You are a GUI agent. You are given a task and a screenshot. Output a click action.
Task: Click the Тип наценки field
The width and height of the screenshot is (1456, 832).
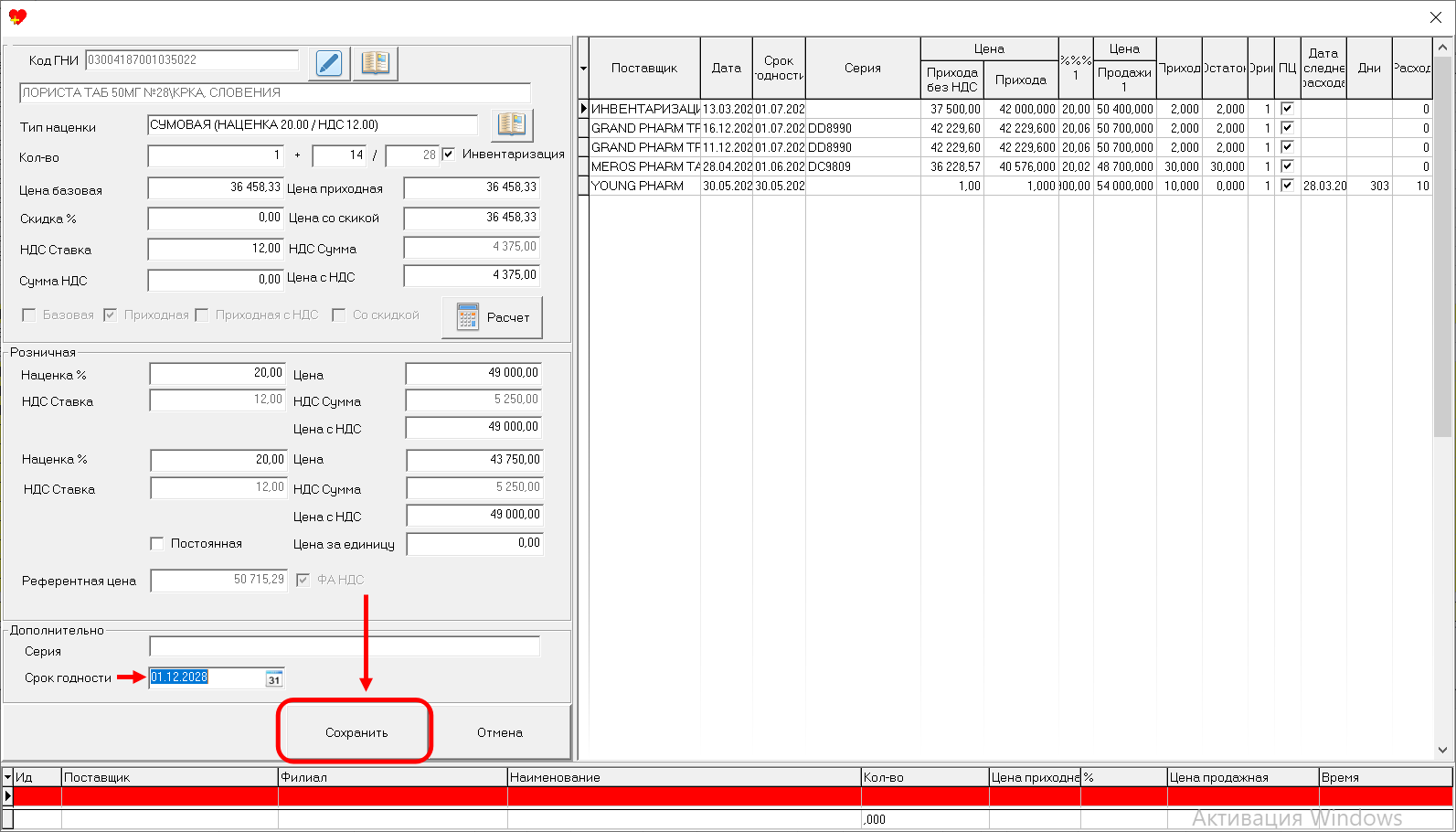[x=313, y=125]
